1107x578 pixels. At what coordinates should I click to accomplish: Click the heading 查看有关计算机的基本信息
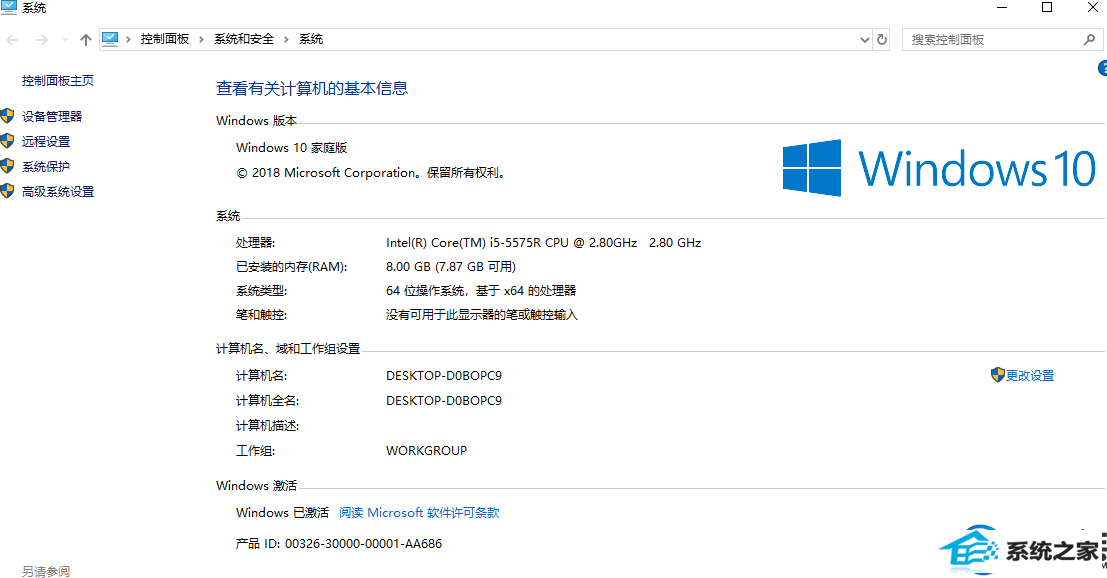tap(312, 88)
